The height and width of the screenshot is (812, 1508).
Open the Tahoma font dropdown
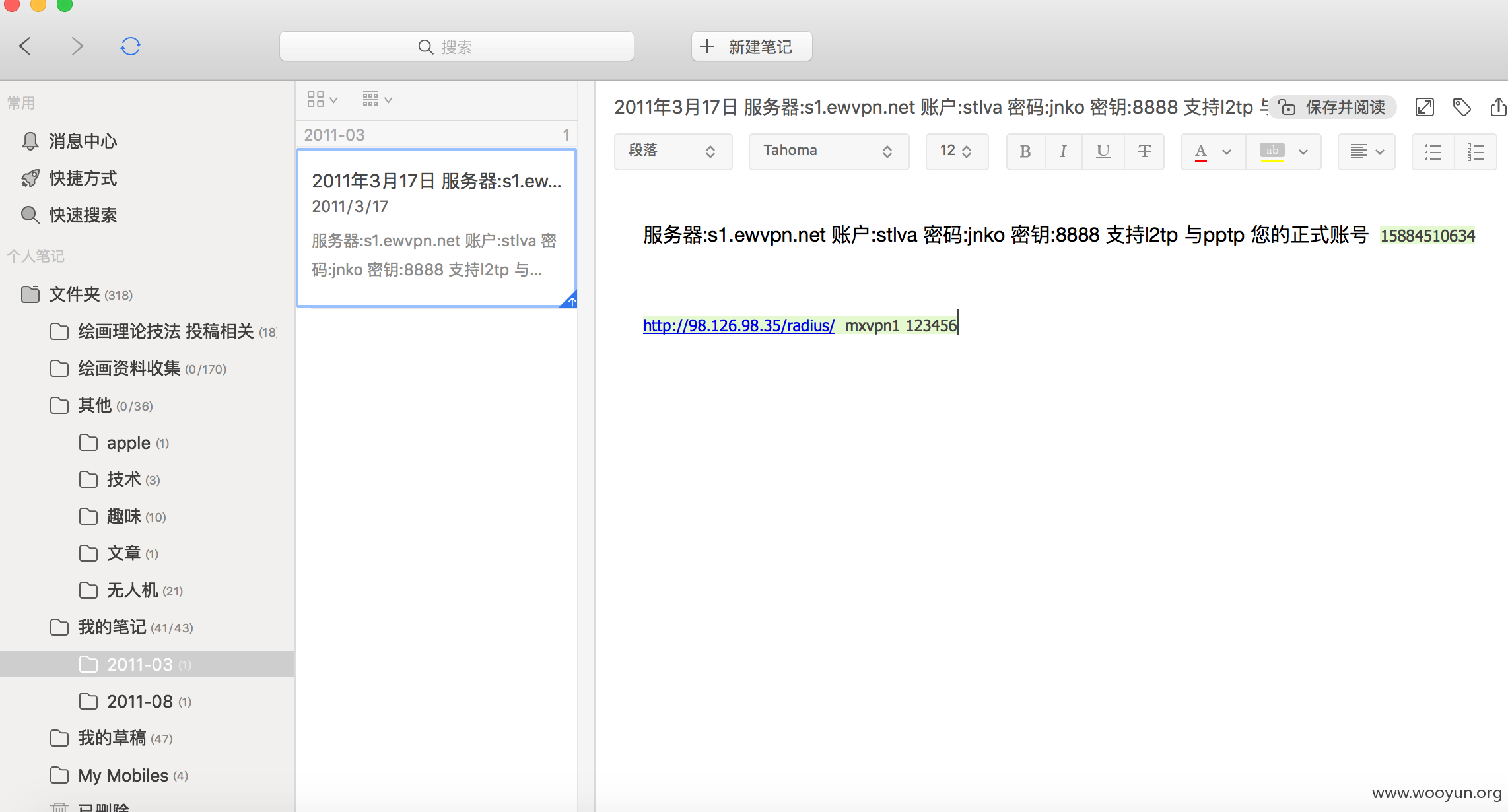pyautogui.click(x=829, y=152)
